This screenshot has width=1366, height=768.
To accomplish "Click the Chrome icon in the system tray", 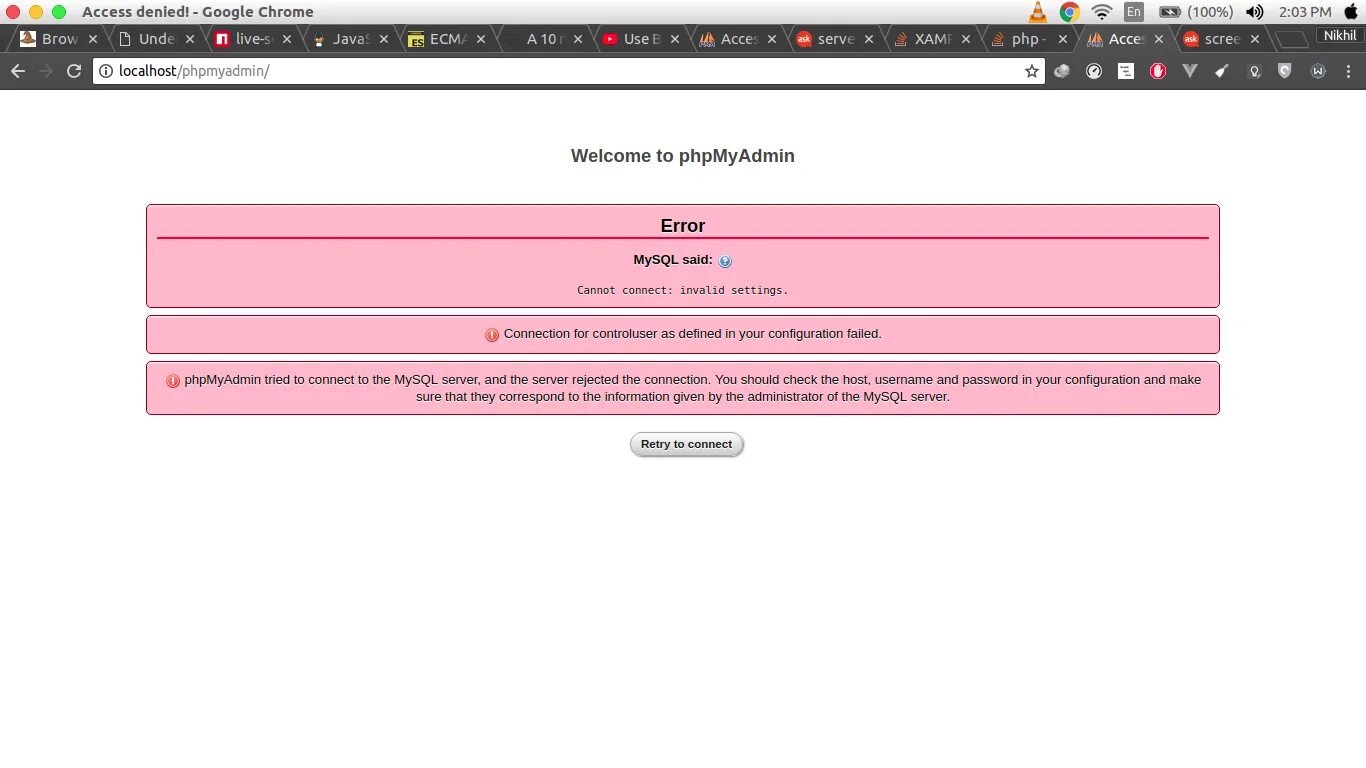I will [x=1069, y=12].
